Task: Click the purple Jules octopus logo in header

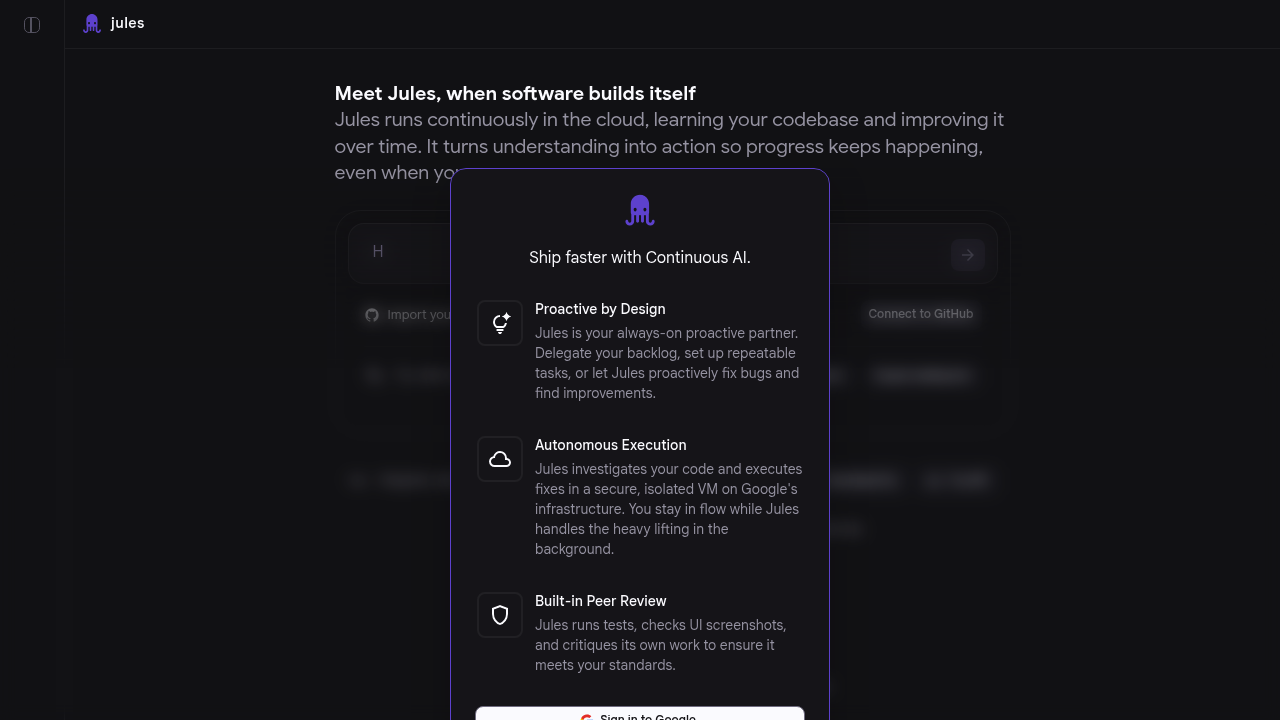Action: coord(92,24)
